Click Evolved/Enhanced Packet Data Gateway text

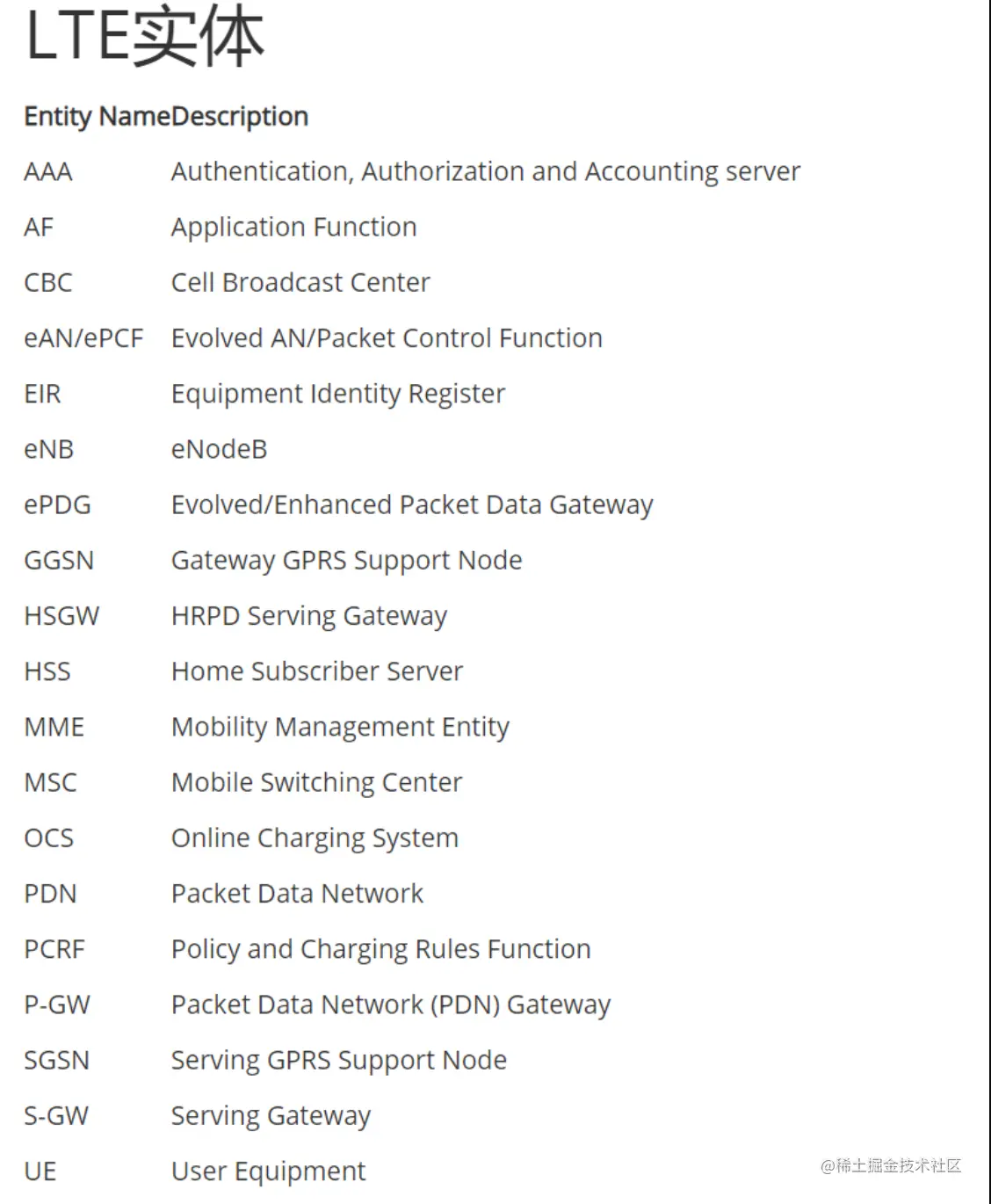[x=412, y=505]
